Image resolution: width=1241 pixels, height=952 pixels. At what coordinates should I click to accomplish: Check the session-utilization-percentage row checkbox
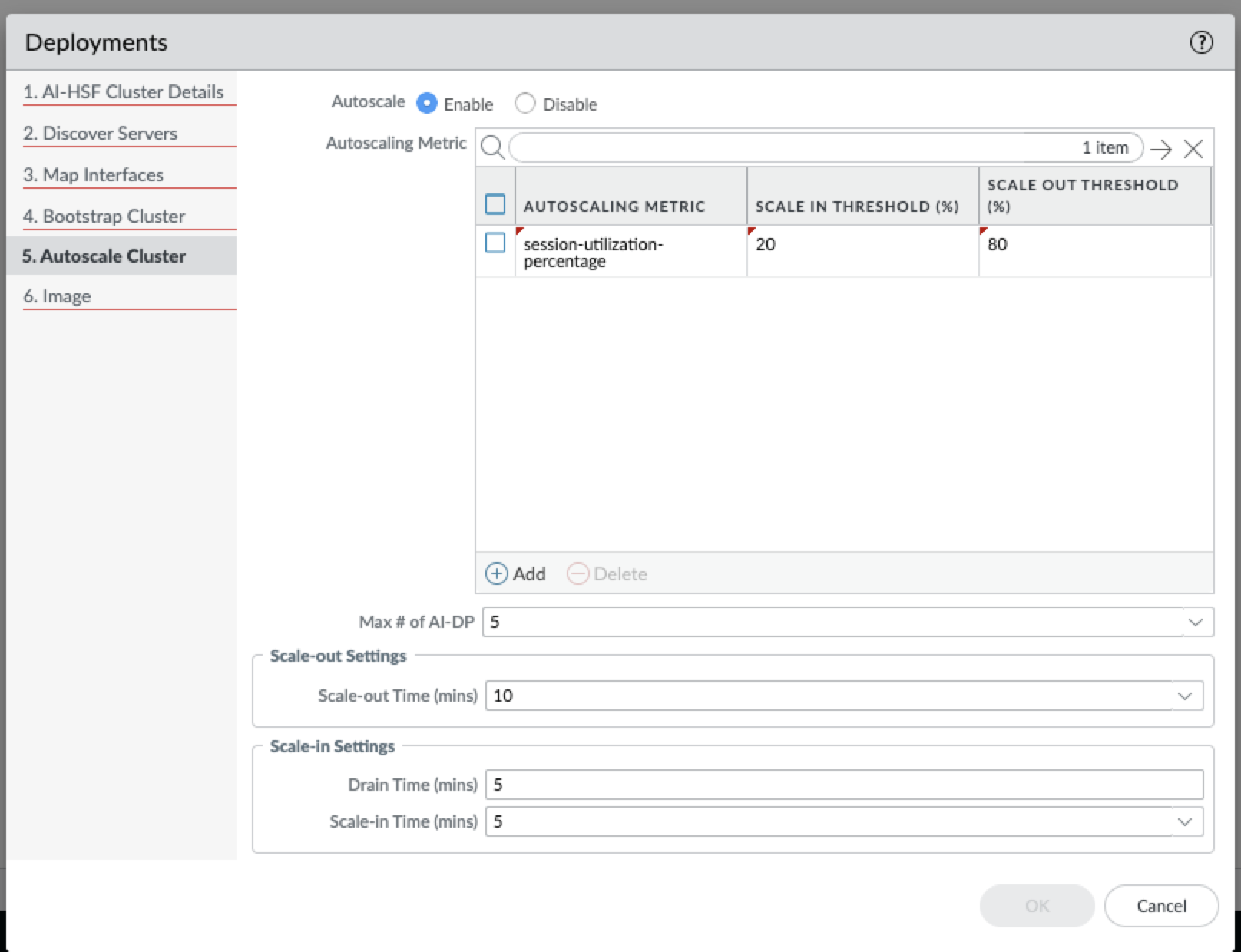tap(495, 243)
